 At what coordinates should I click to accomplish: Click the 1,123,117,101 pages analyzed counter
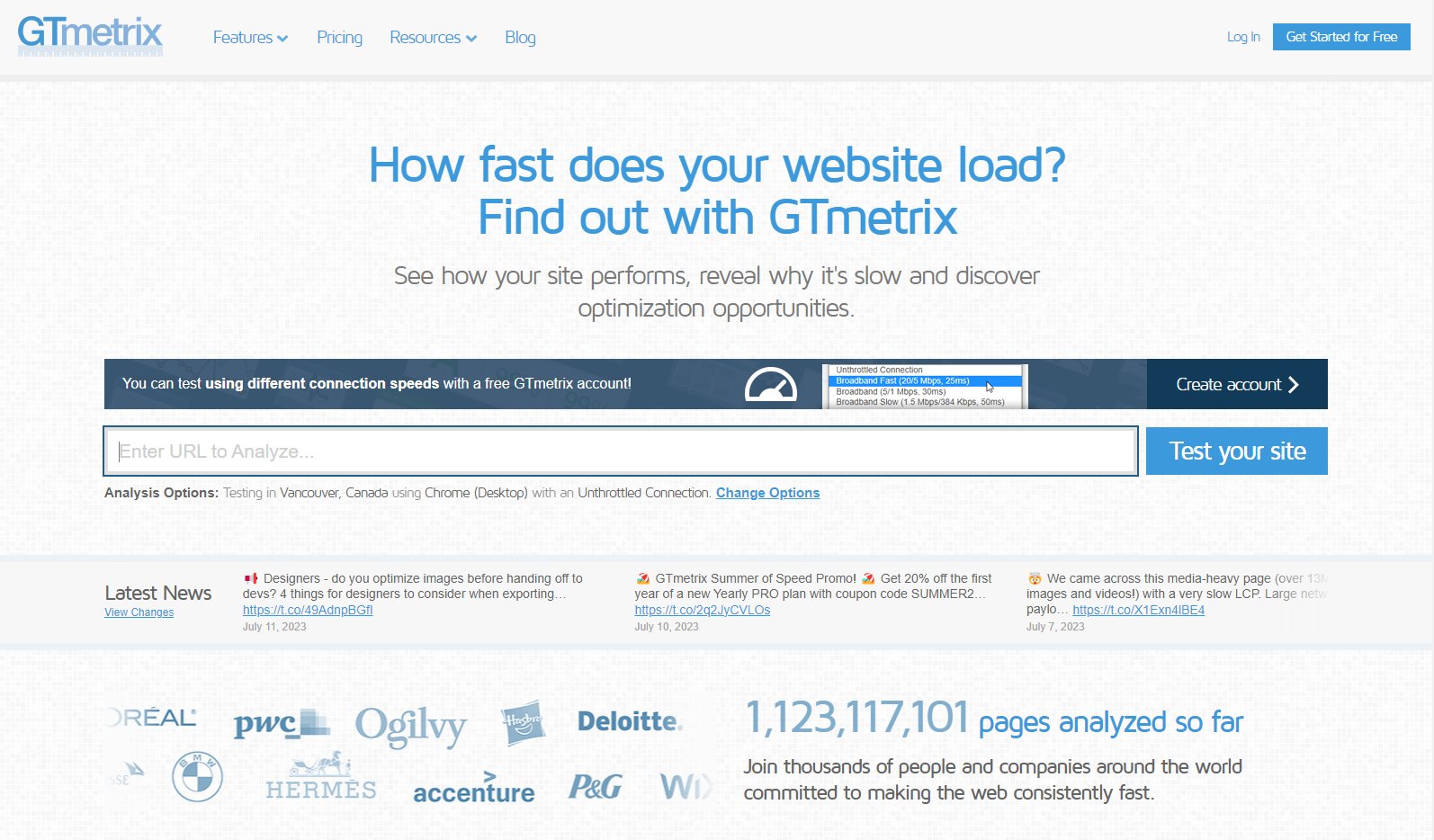(994, 719)
